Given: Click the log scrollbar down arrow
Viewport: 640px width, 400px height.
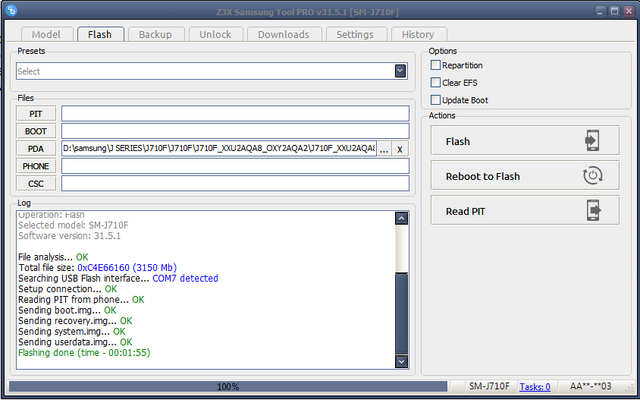Looking at the screenshot, I should pyautogui.click(x=402, y=361).
